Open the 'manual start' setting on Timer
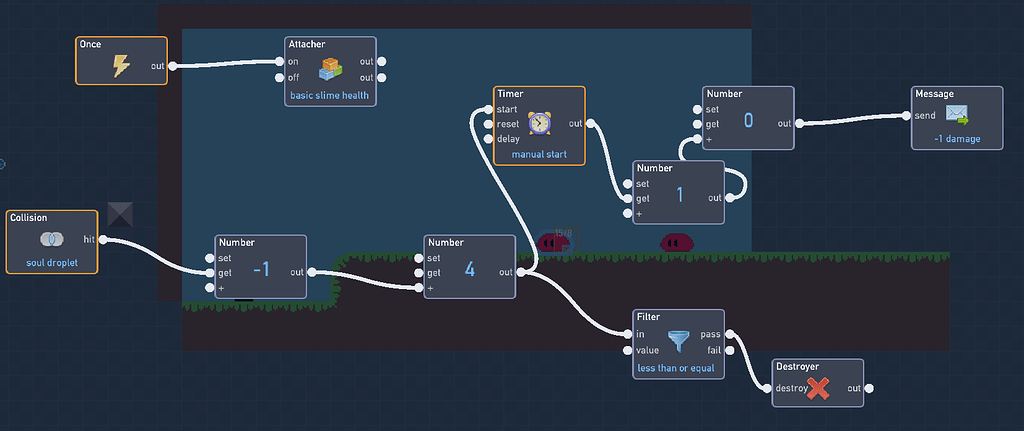The width and height of the screenshot is (1024, 431). click(x=539, y=155)
